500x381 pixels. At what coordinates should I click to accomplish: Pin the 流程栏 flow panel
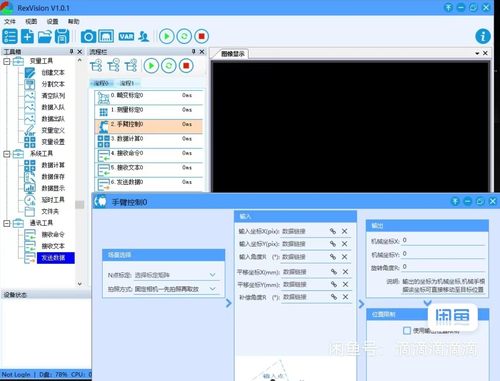[193, 51]
